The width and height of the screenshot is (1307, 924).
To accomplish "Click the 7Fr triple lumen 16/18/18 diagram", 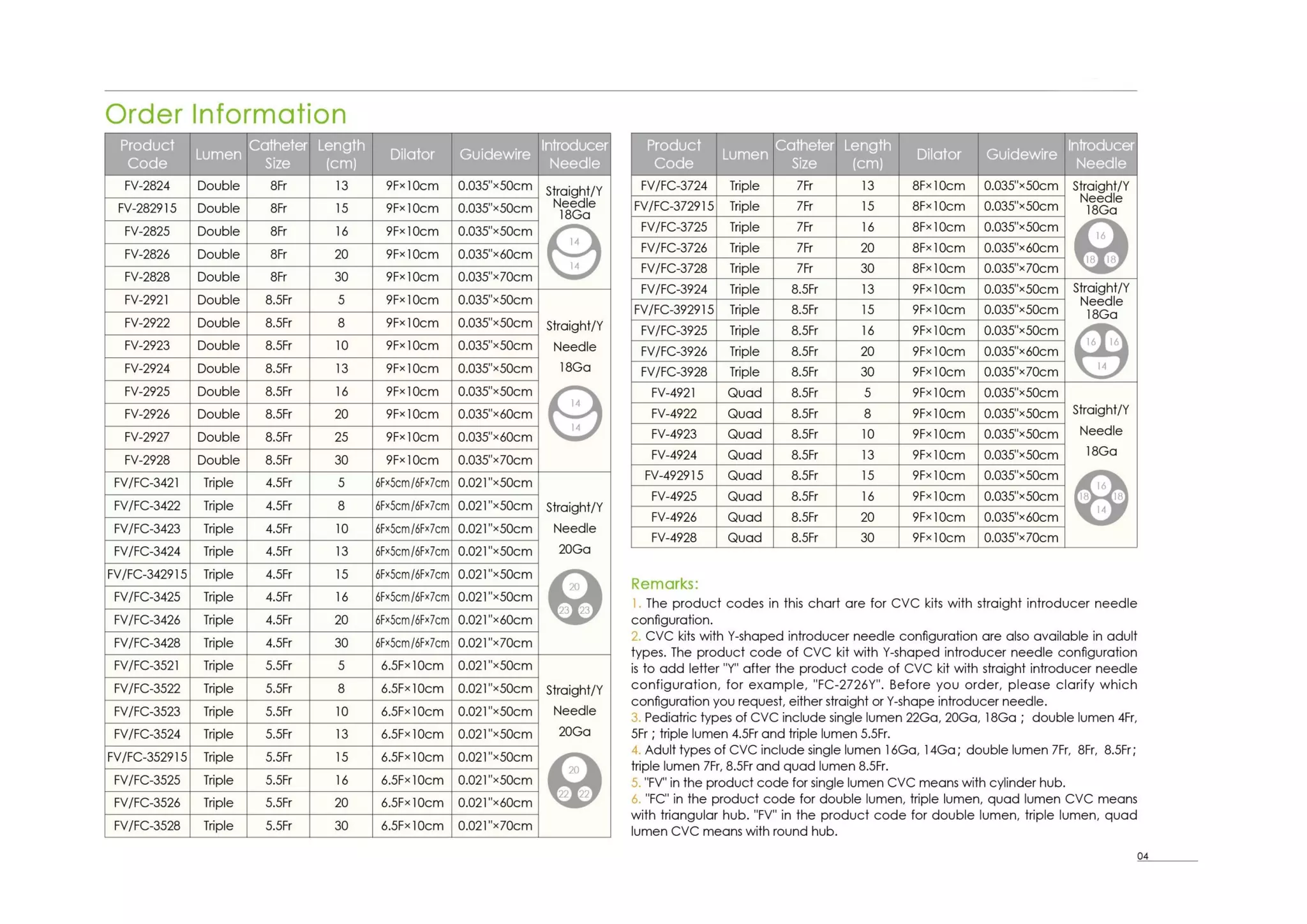I will (1100, 246).
